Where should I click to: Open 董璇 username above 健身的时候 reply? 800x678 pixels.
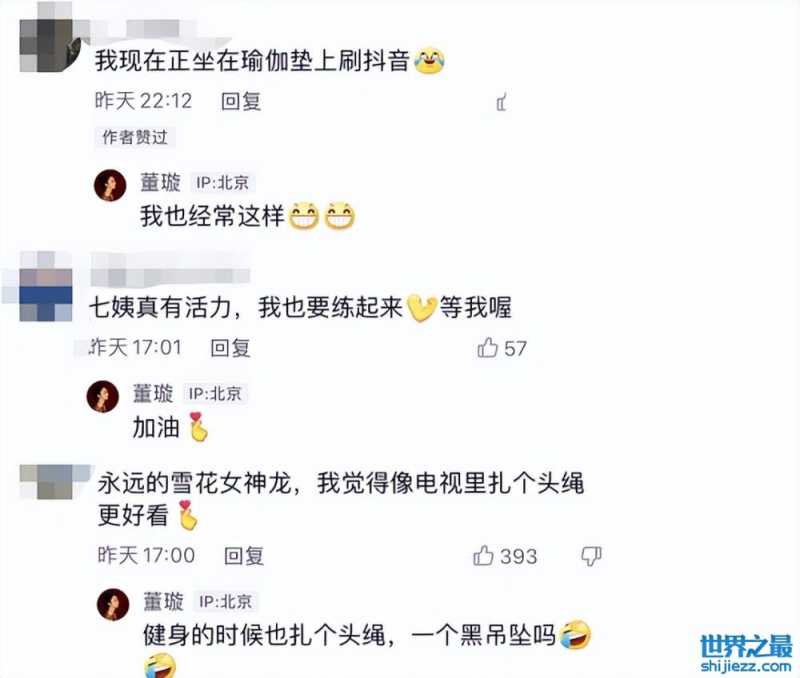[163, 601]
